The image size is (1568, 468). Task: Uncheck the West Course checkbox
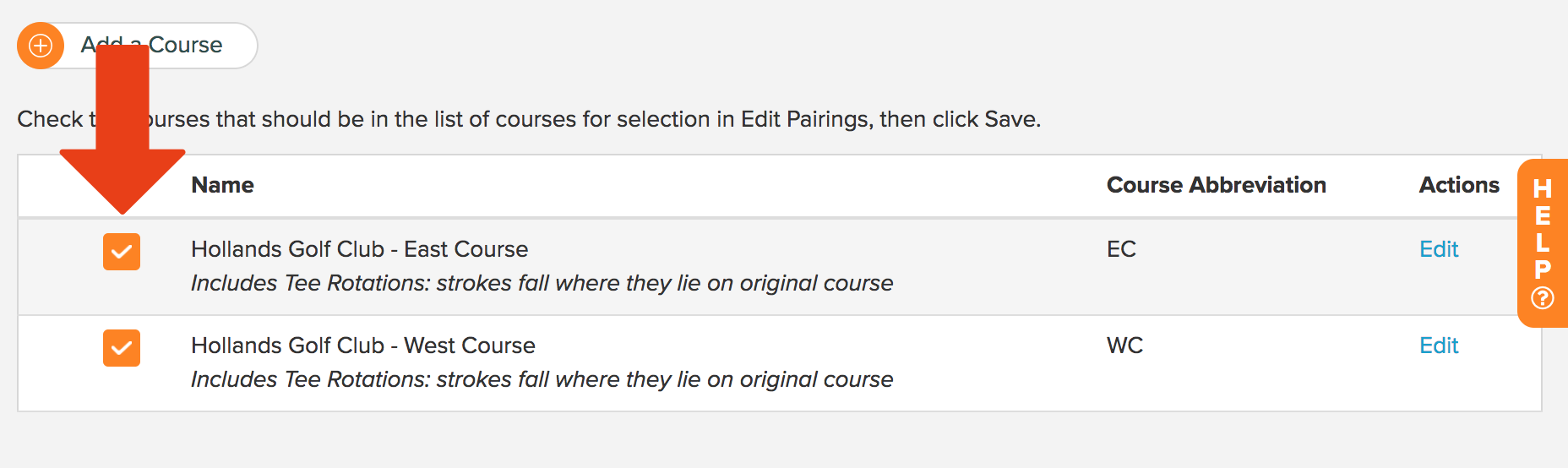122,348
